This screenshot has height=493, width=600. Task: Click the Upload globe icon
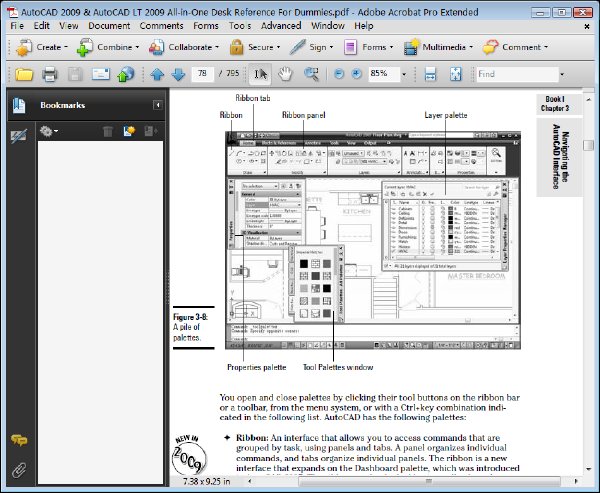(126, 74)
